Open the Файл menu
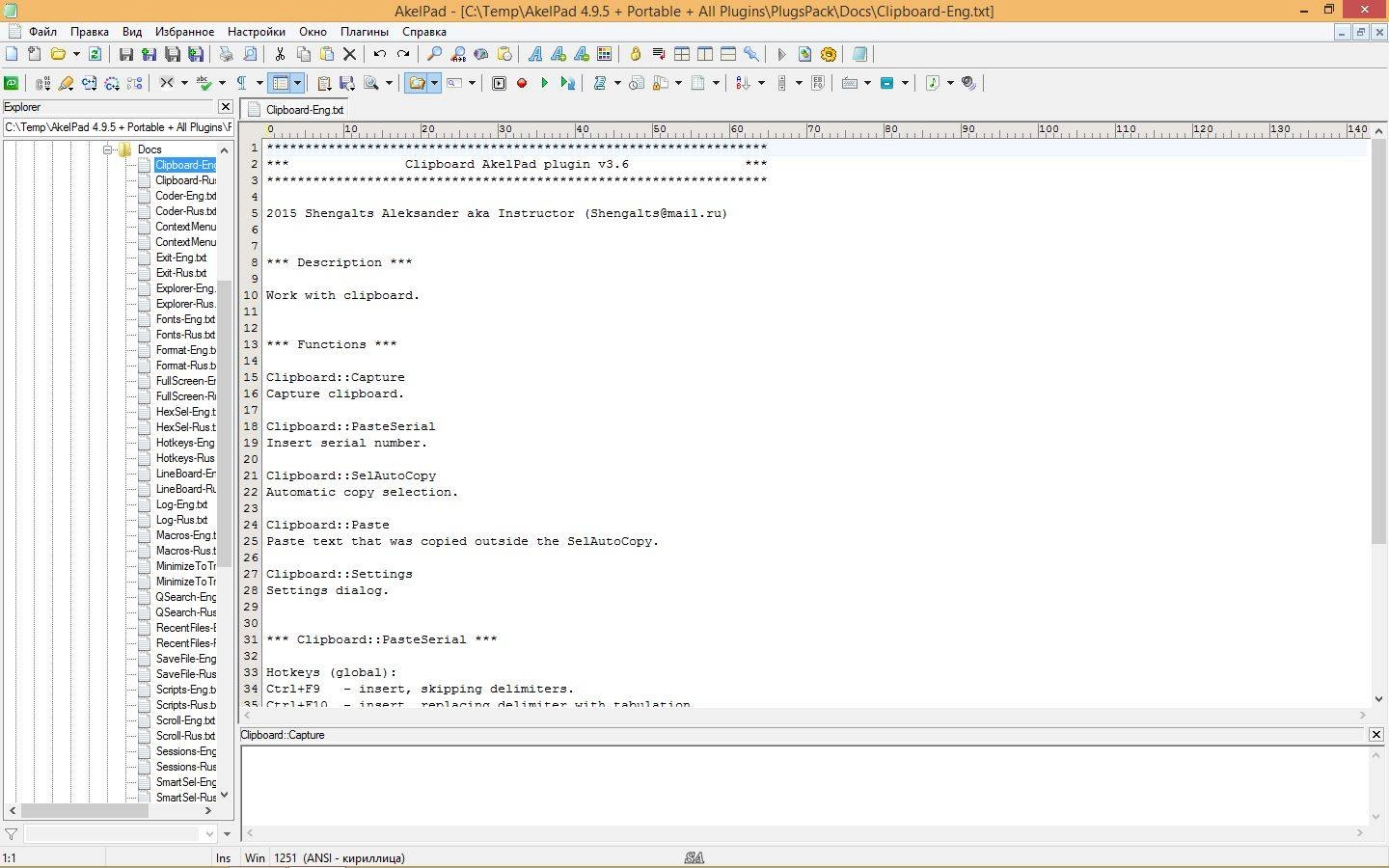The image size is (1389, 868). (42, 32)
